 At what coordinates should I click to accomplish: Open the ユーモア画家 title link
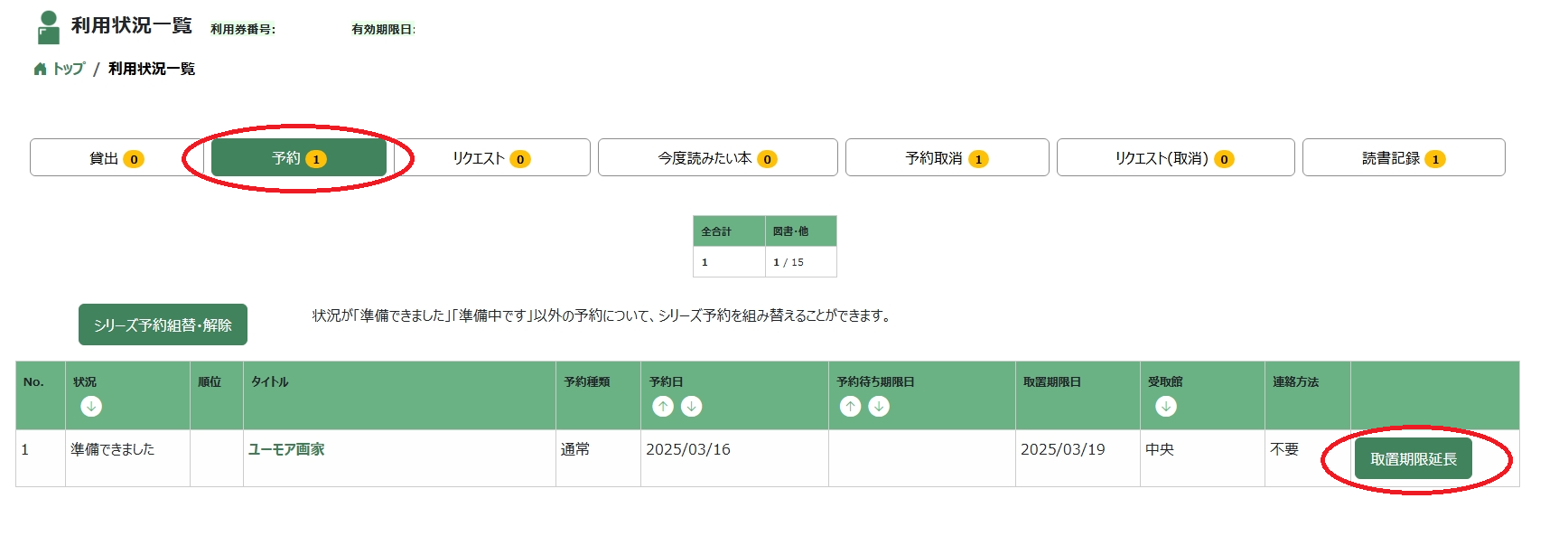click(286, 449)
